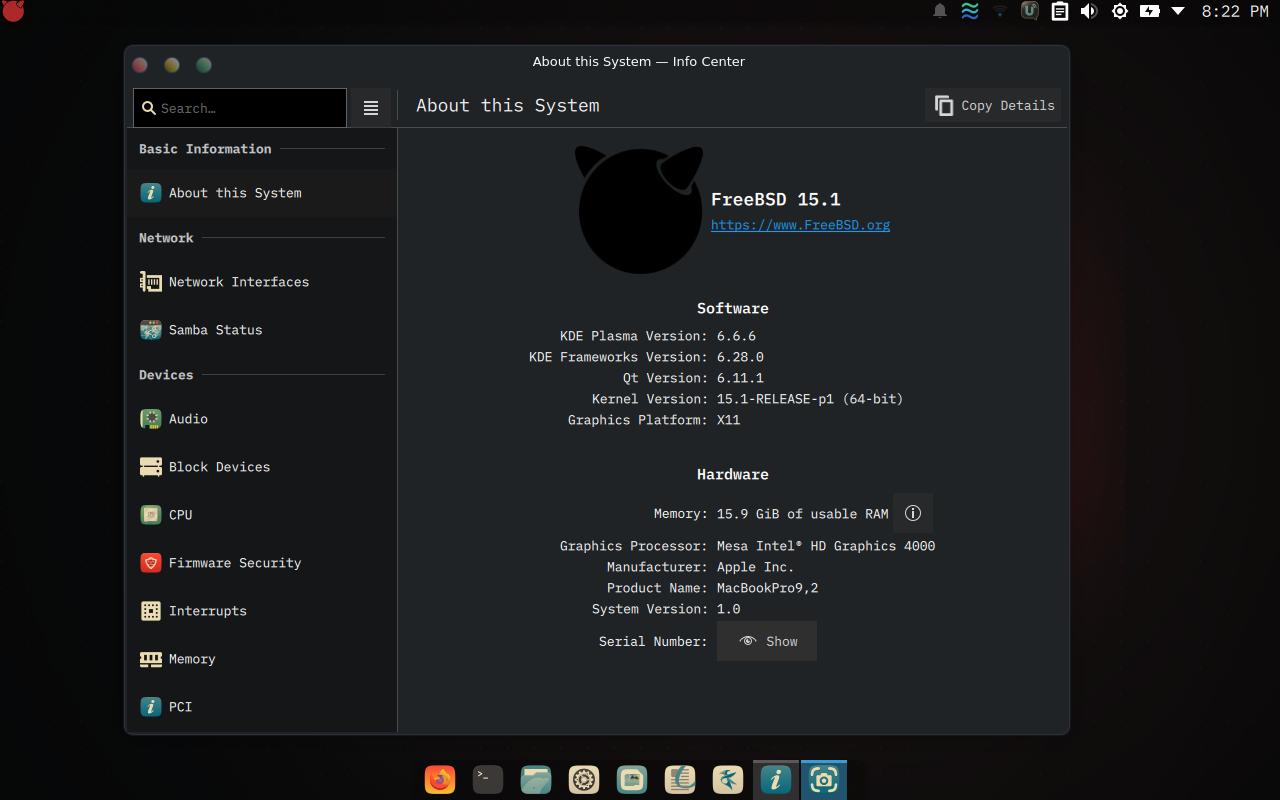This screenshot has height=800, width=1280.
Task: Click the 8:22 PM clock
Action: point(1234,11)
